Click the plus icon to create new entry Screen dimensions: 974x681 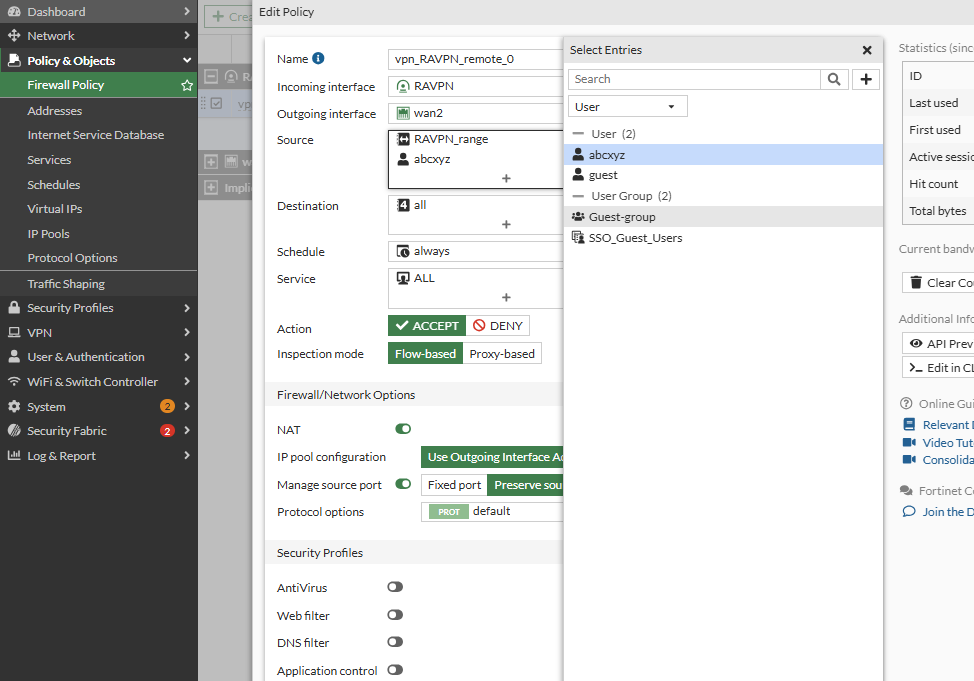867,79
